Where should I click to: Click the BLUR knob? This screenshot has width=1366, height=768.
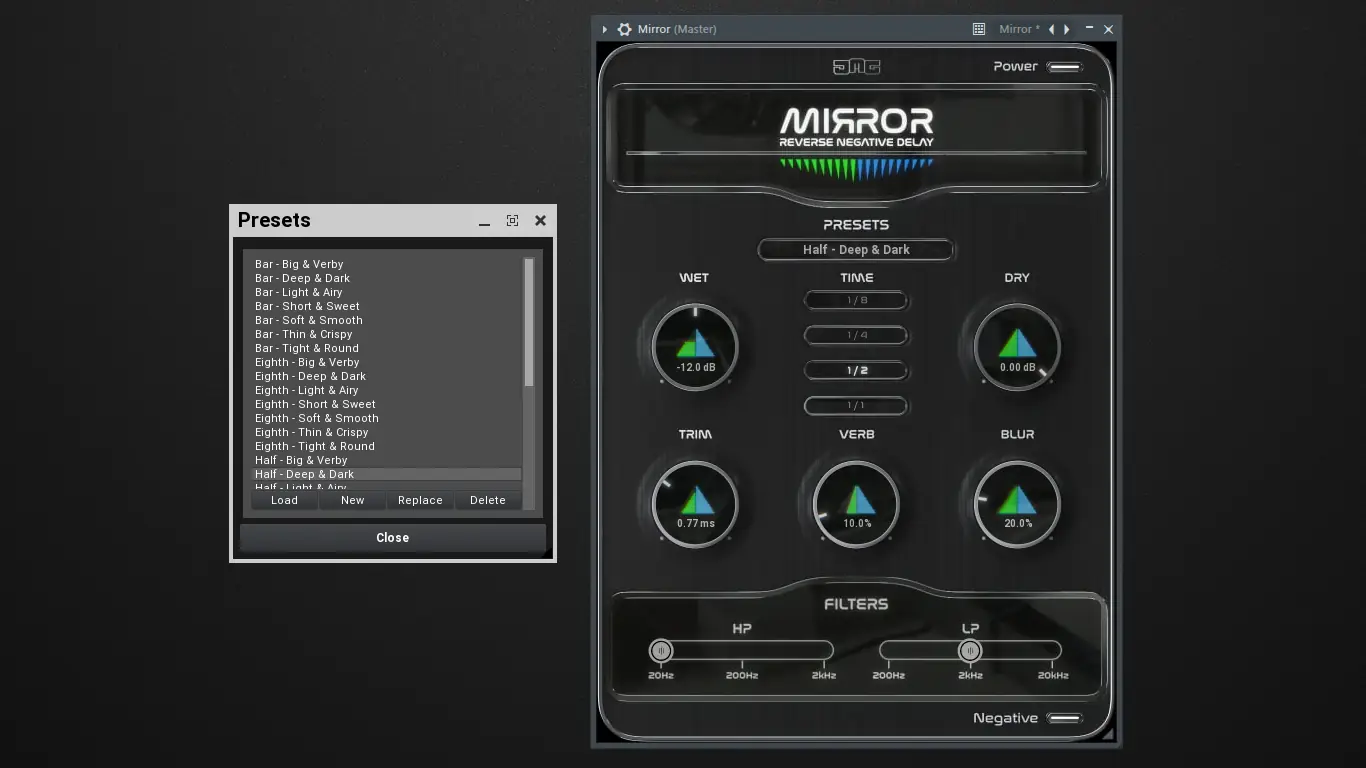coord(1017,504)
